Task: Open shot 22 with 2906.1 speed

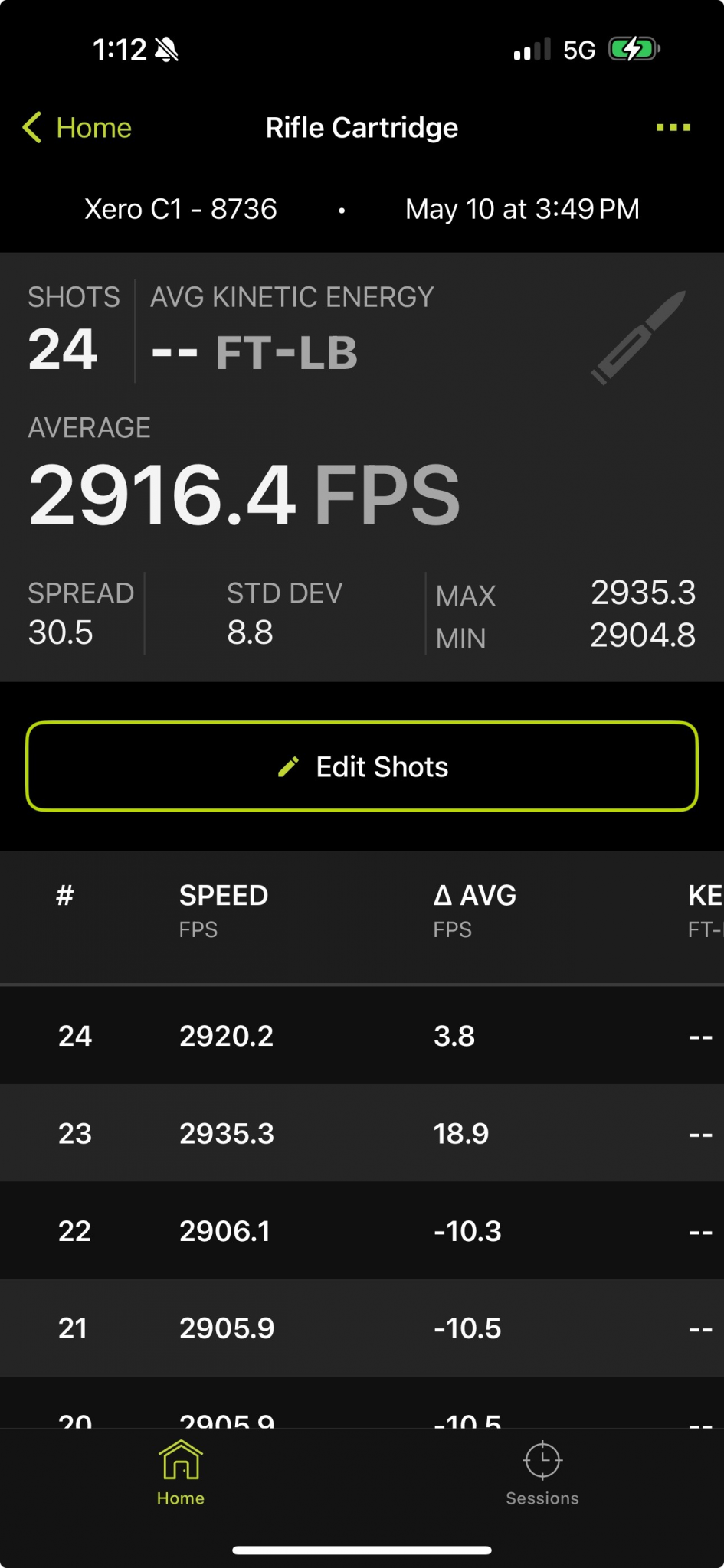Action: (362, 1230)
